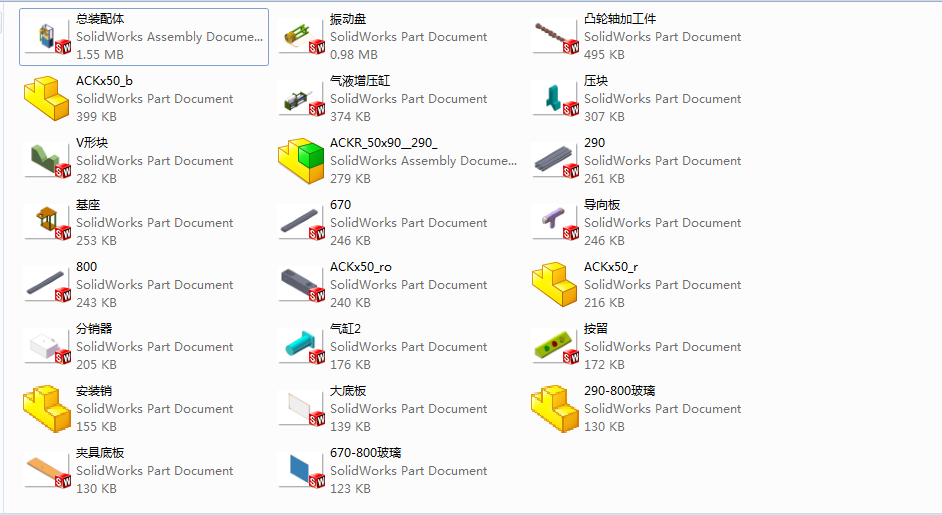Select the 按留 part icon
This screenshot has height=515, width=942.
(x=555, y=347)
